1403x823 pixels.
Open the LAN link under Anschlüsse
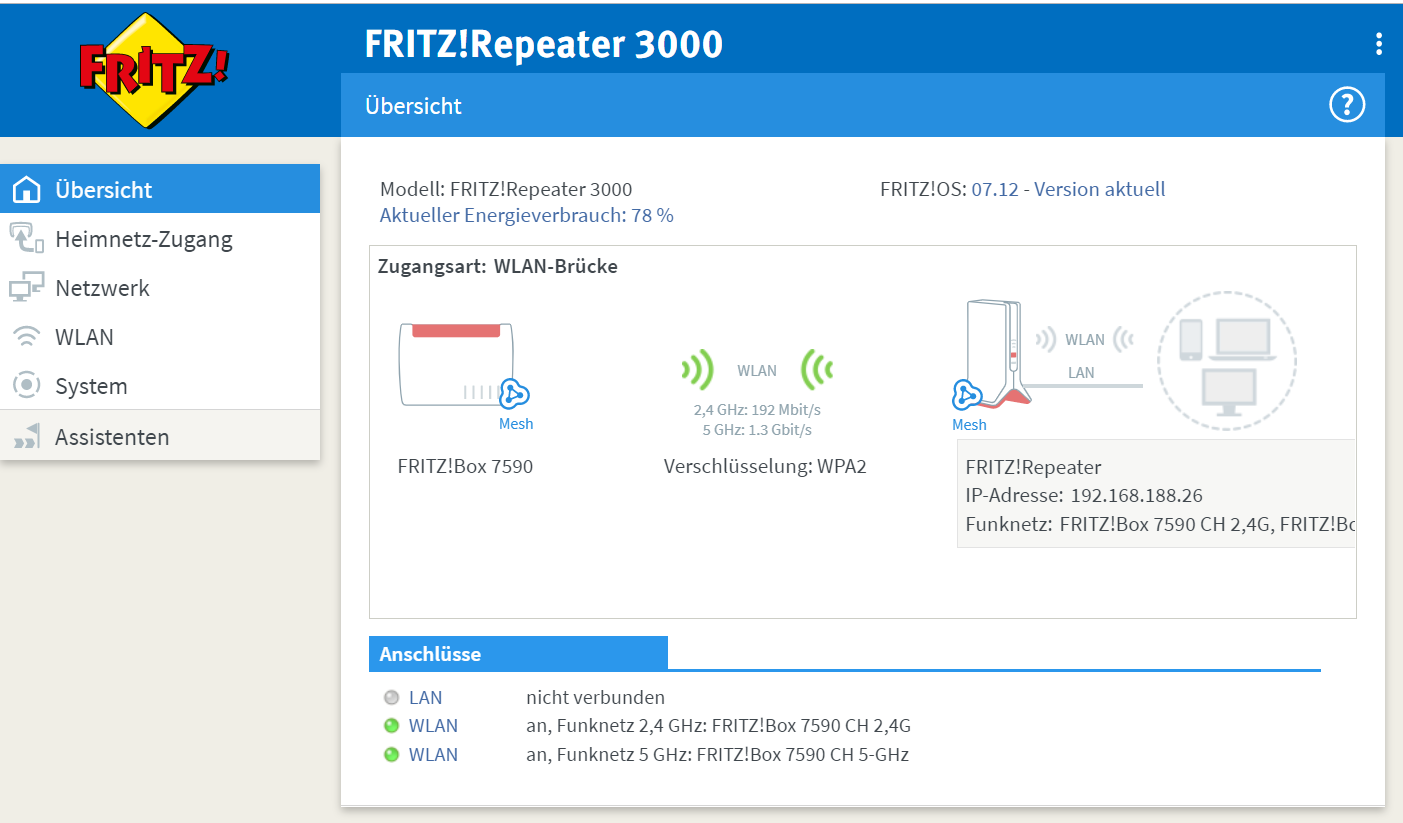[x=425, y=698]
